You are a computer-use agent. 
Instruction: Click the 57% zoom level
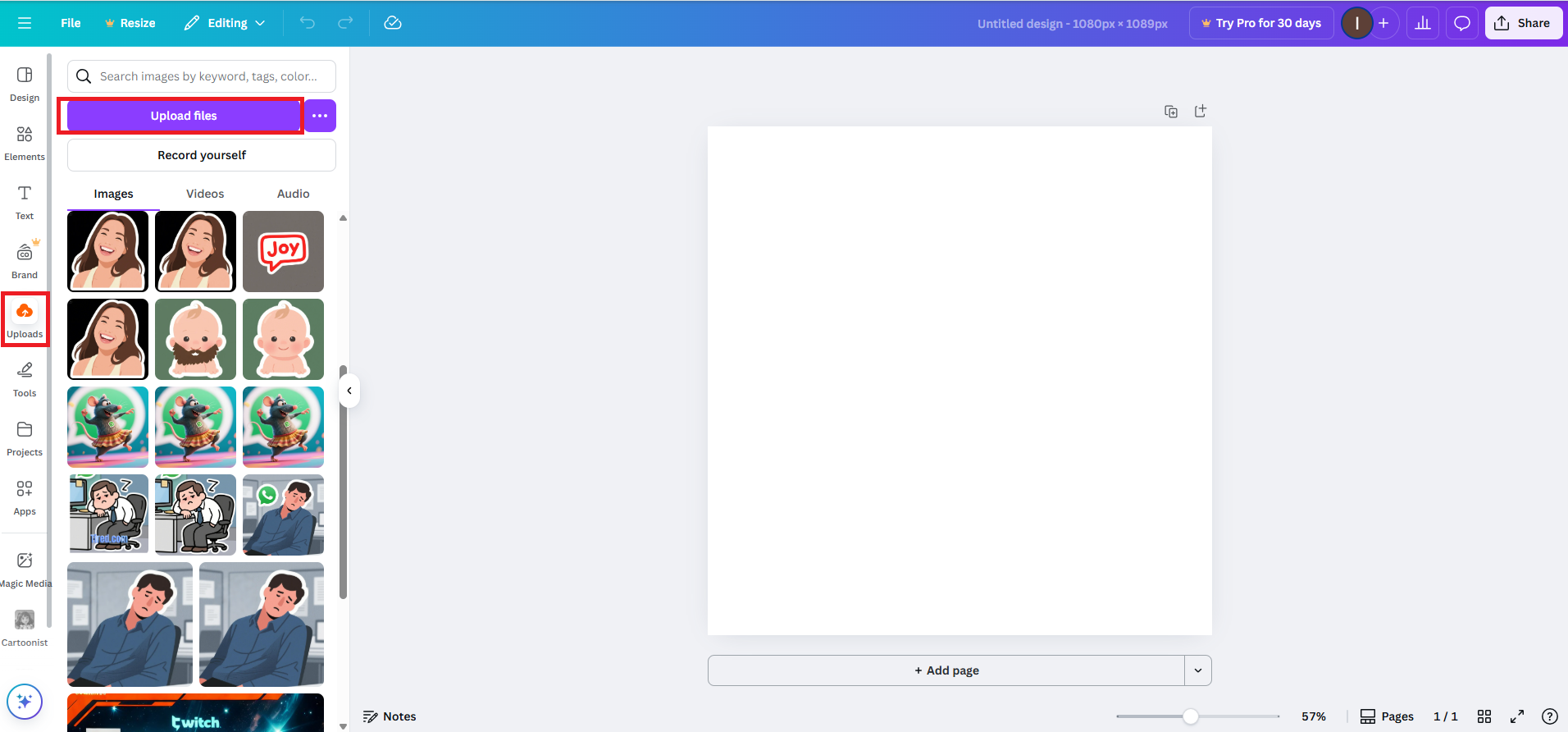1314,716
